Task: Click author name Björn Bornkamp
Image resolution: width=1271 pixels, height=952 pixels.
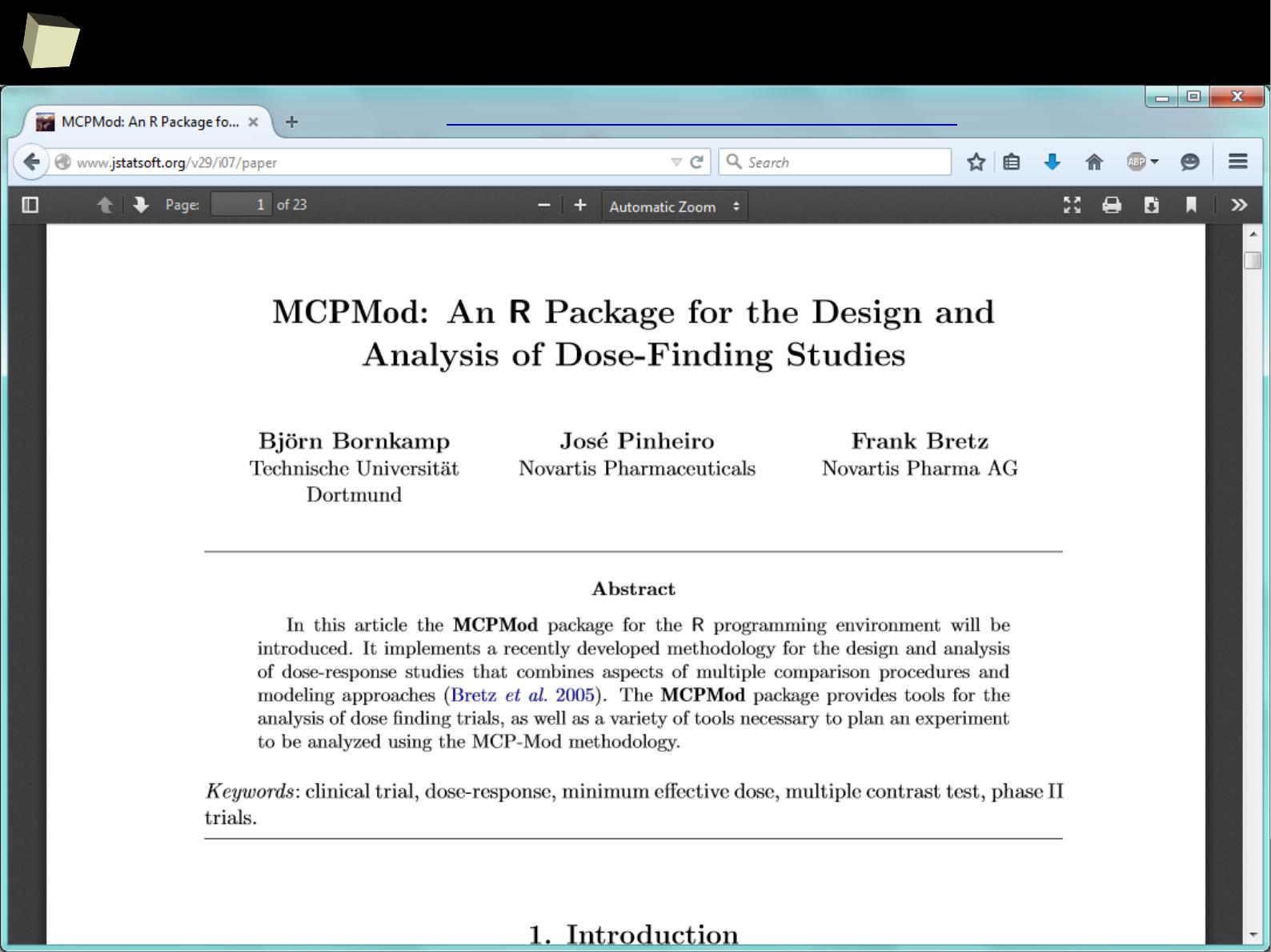Action: [x=354, y=441]
